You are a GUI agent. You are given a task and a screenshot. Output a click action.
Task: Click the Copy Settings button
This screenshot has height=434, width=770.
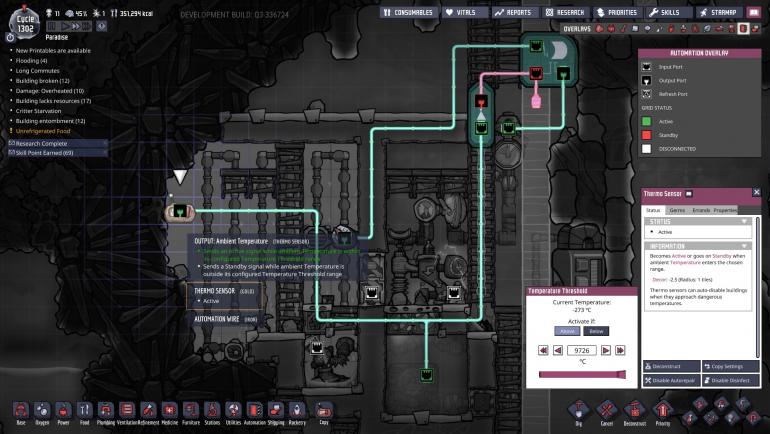click(x=730, y=366)
